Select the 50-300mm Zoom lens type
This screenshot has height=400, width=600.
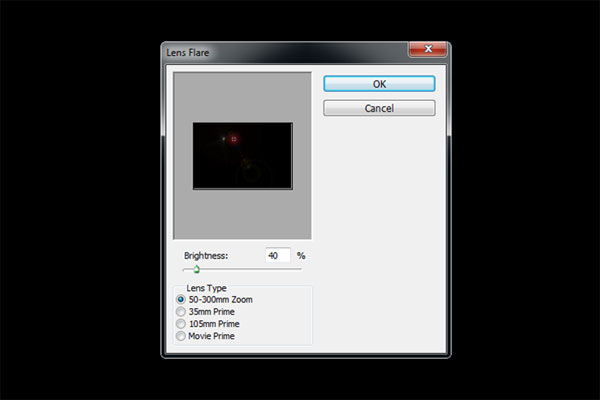[x=181, y=299]
